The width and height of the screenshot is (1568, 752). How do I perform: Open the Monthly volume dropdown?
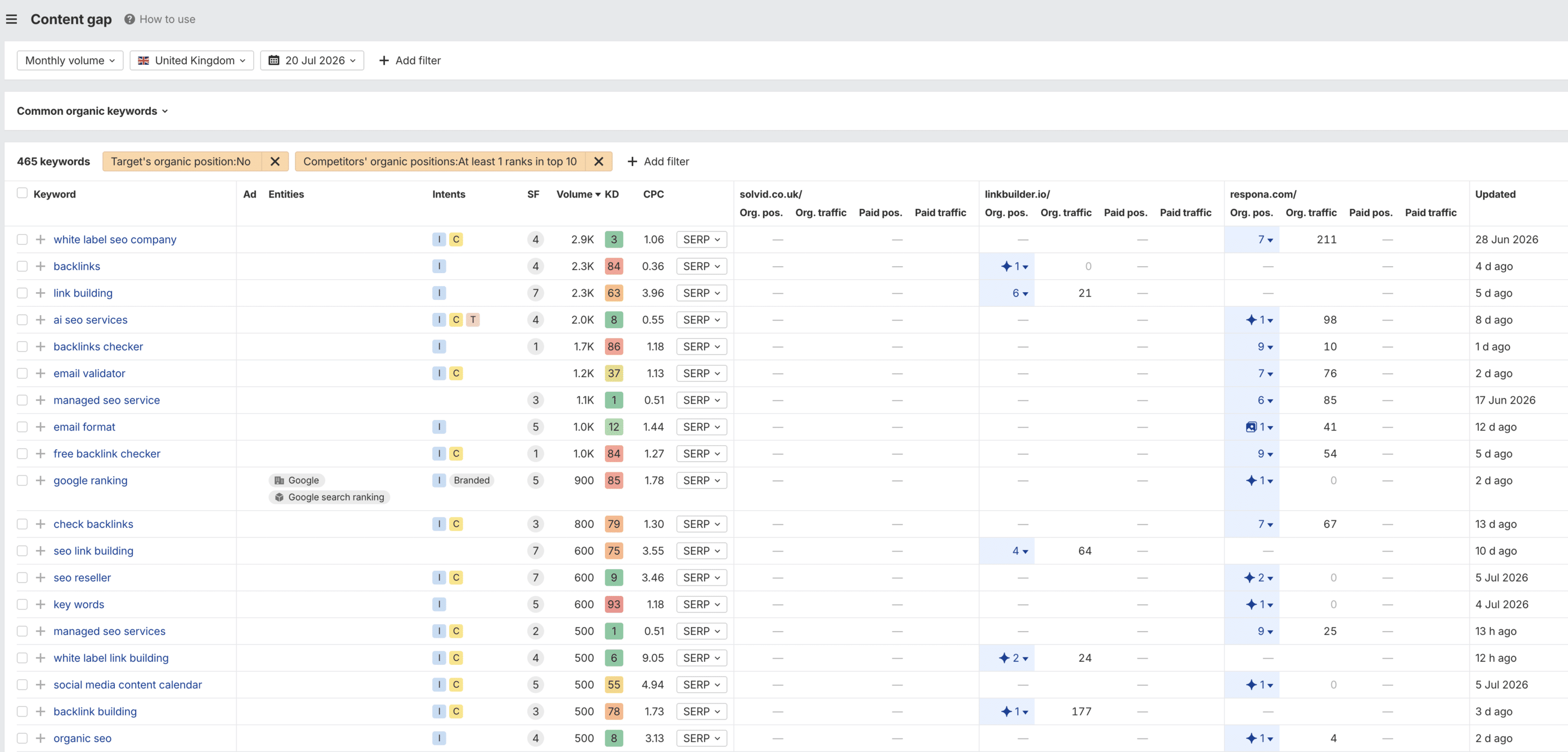pos(70,60)
